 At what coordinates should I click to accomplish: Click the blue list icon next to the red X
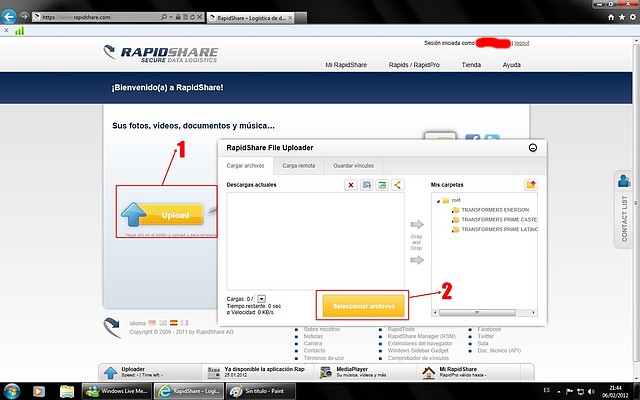tap(367, 185)
